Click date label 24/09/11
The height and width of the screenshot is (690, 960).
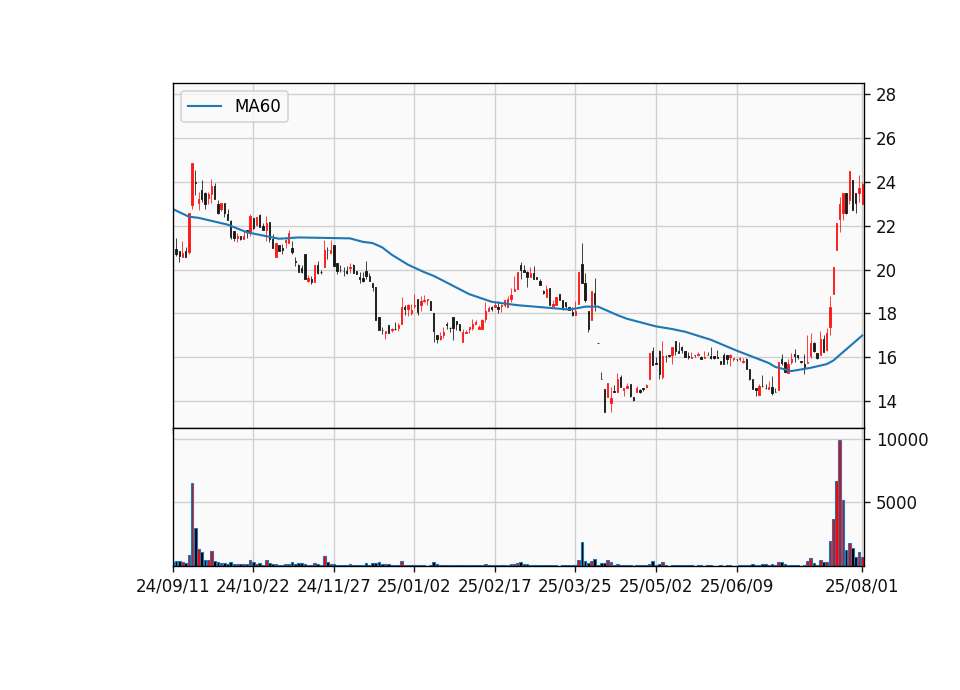(x=173, y=586)
